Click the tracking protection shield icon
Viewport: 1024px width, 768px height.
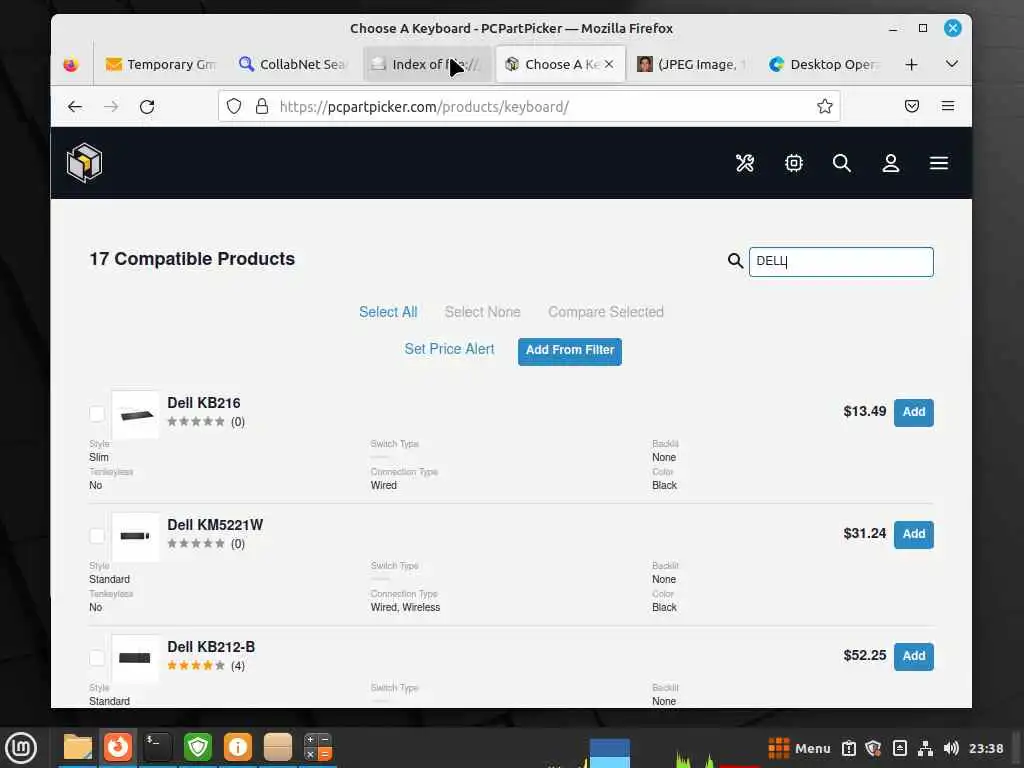(234, 106)
